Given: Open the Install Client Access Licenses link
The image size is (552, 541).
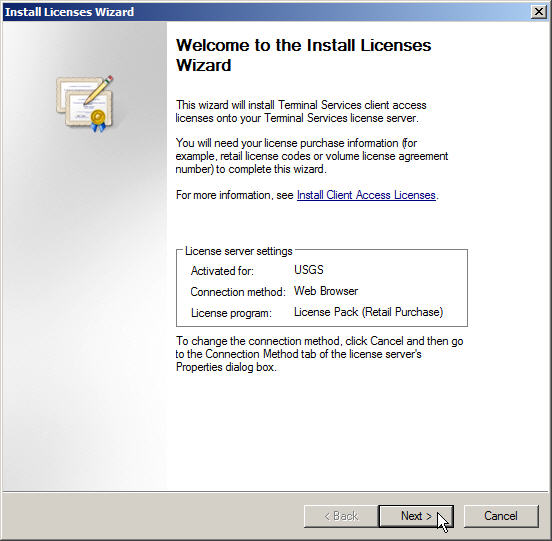Looking at the screenshot, I should [x=366, y=195].
